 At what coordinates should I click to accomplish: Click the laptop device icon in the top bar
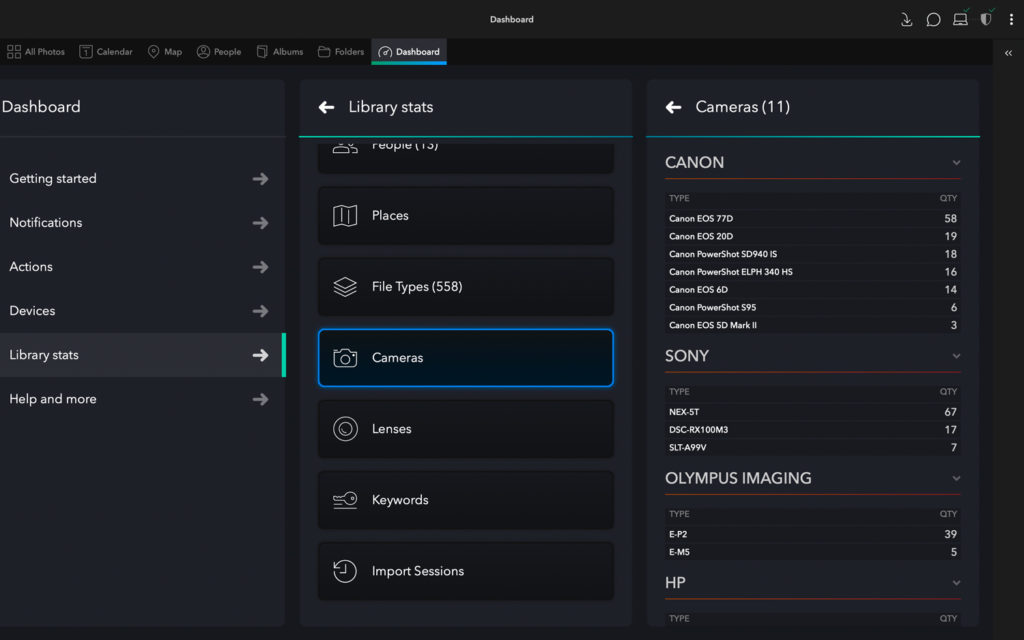(960, 20)
